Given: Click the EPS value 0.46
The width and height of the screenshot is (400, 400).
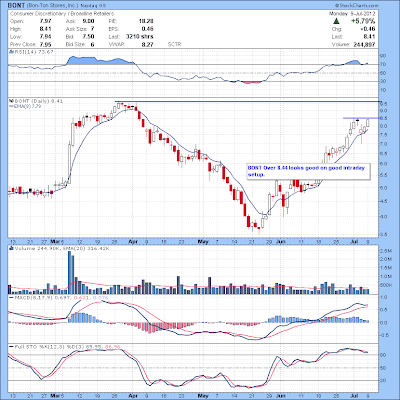Looking at the screenshot, I should coord(147,29).
